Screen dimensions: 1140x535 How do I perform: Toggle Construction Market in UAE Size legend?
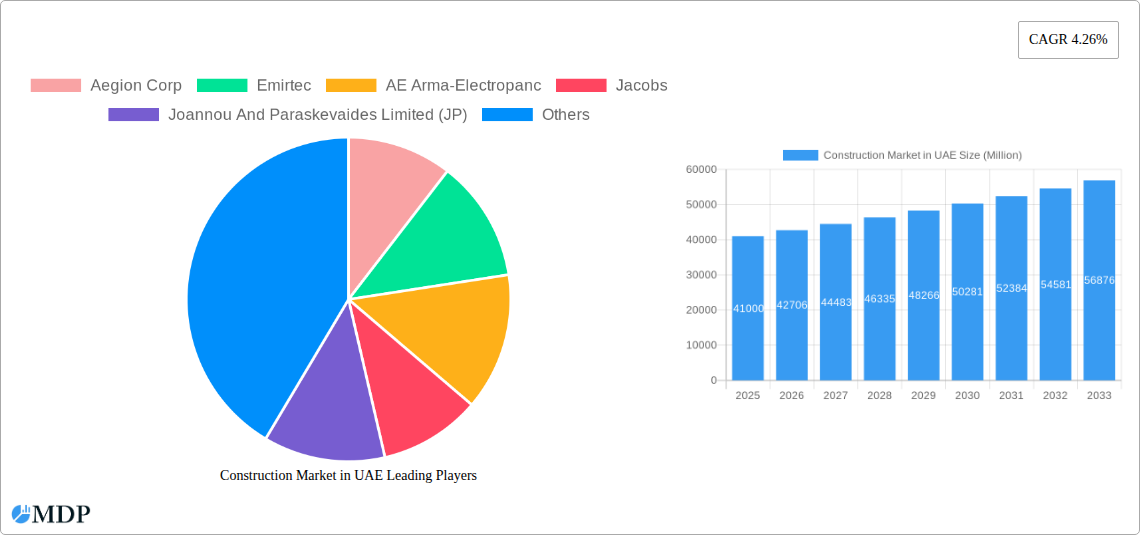(901, 155)
